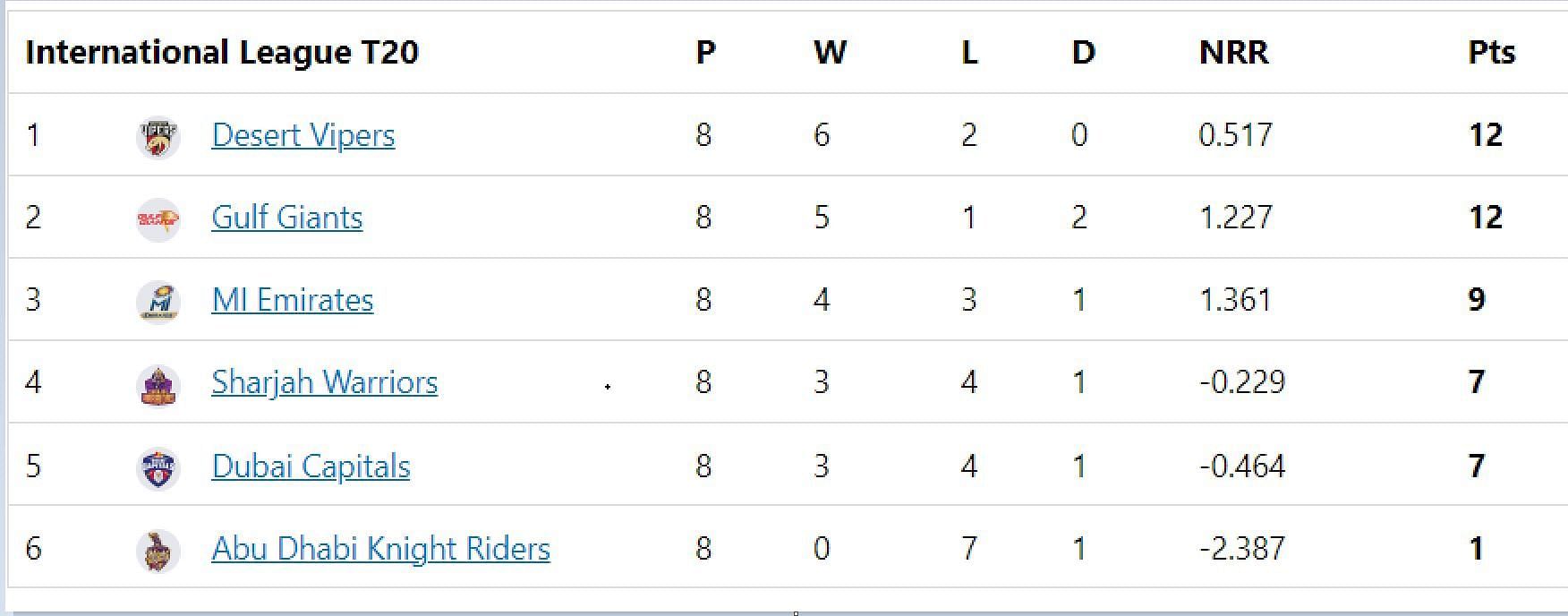The height and width of the screenshot is (616, 1568).
Task: Click the Dubai Capitals team logo
Action: coord(158,468)
